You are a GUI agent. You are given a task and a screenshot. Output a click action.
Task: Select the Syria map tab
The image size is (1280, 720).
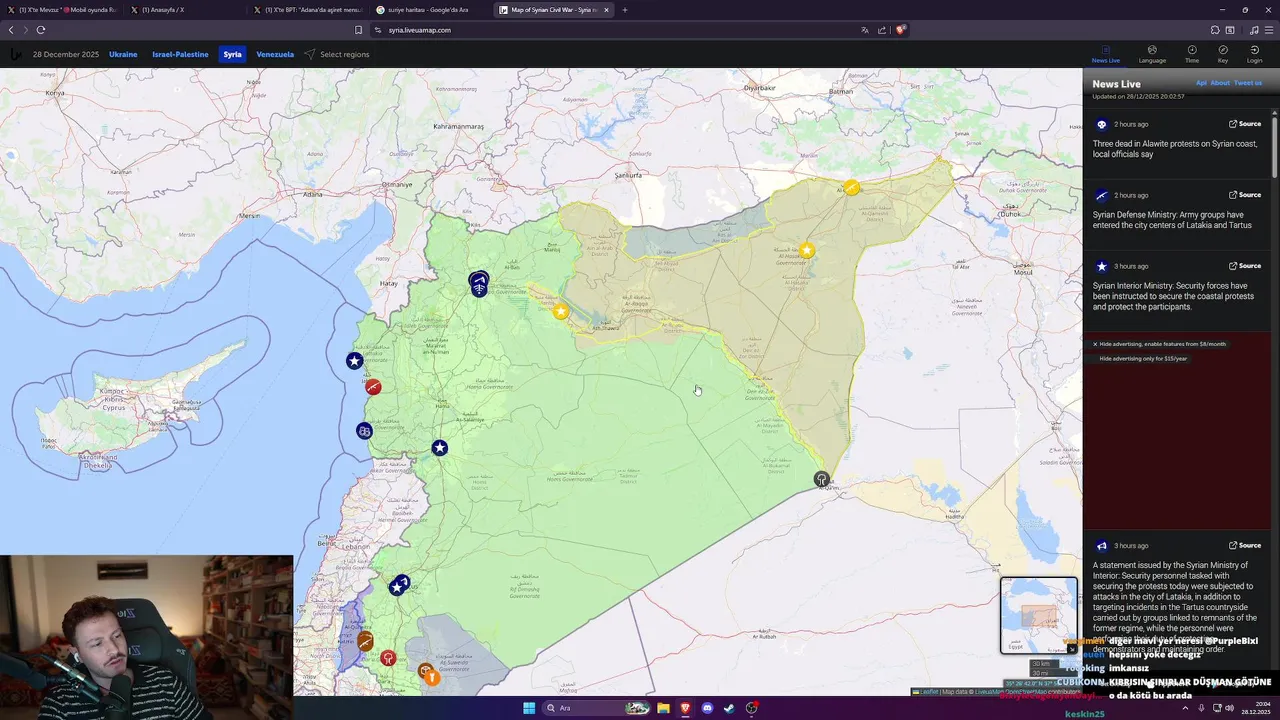click(x=232, y=54)
